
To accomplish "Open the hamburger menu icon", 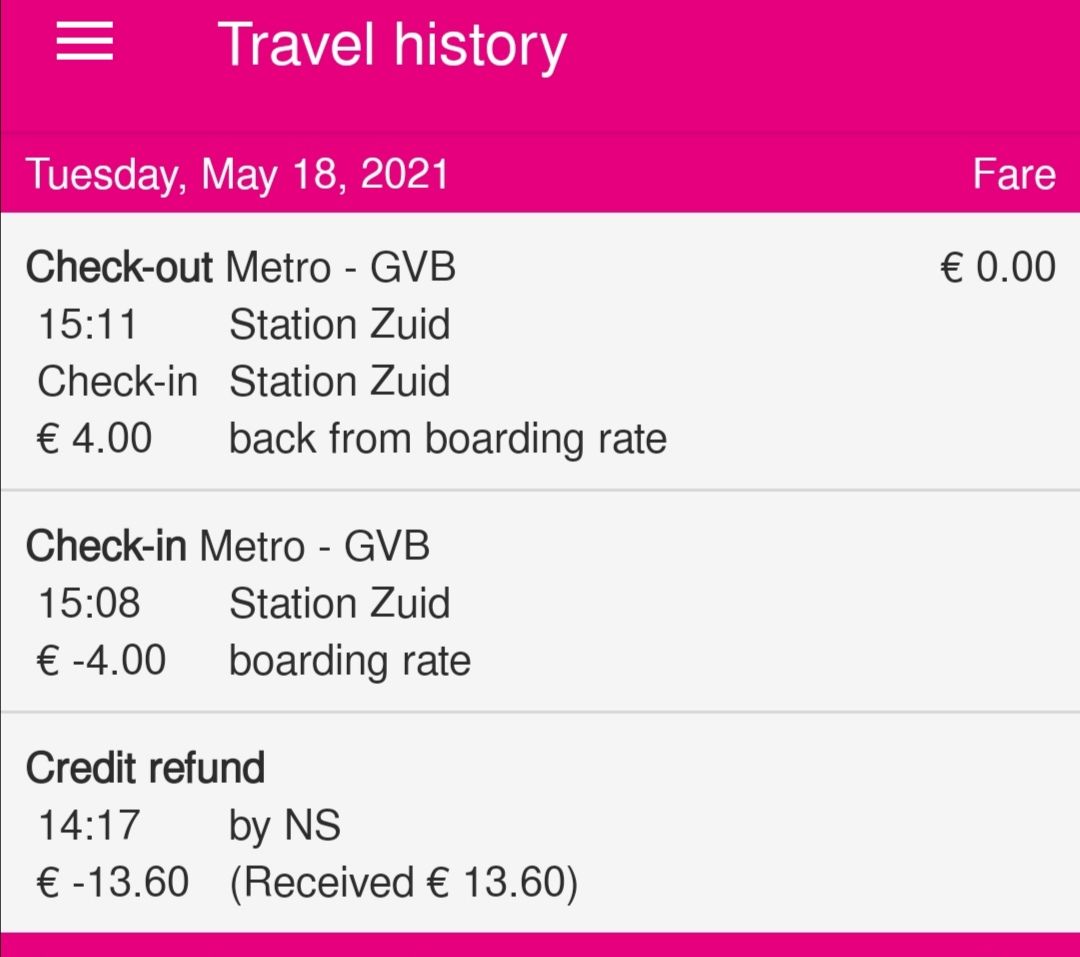I will click(84, 41).
